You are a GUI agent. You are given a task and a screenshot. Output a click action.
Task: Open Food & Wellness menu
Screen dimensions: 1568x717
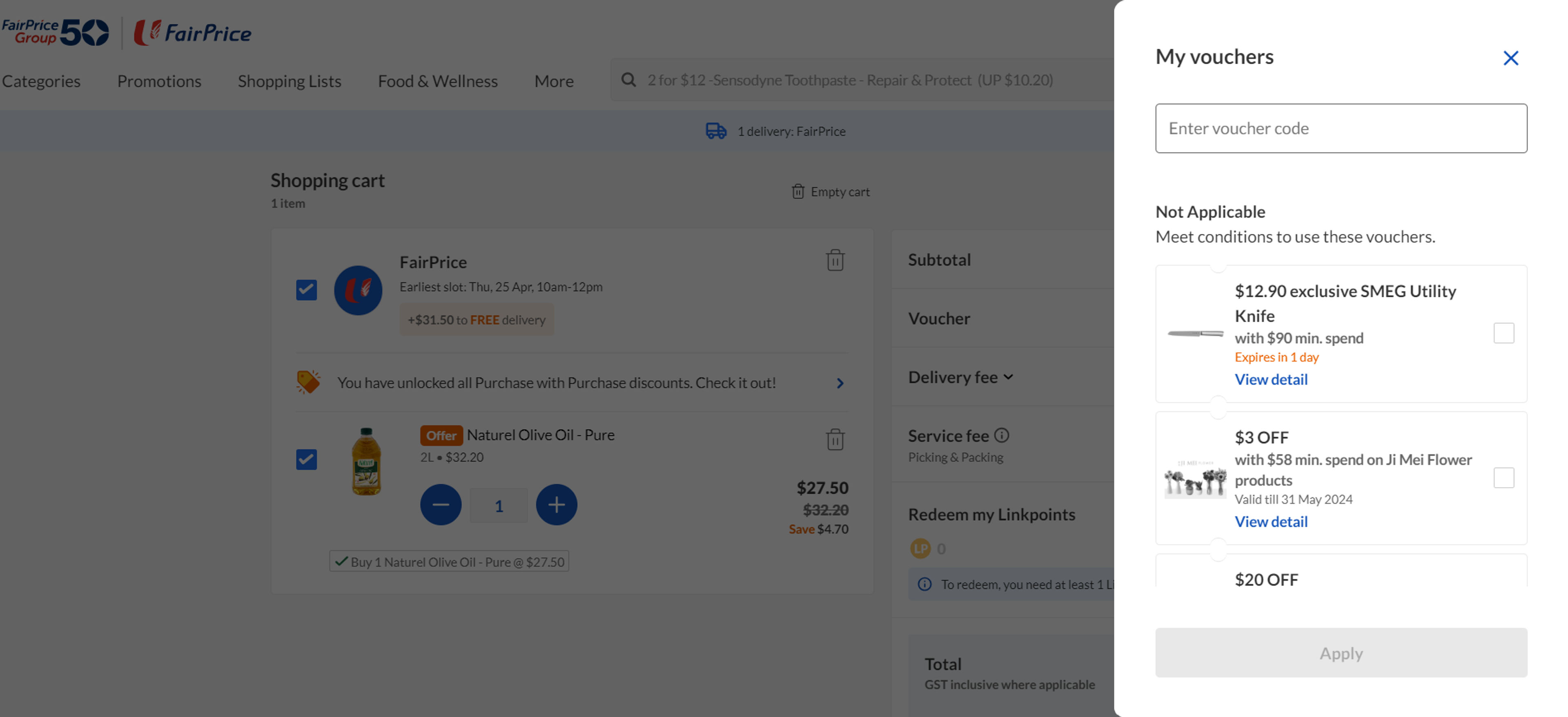click(x=438, y=81)
